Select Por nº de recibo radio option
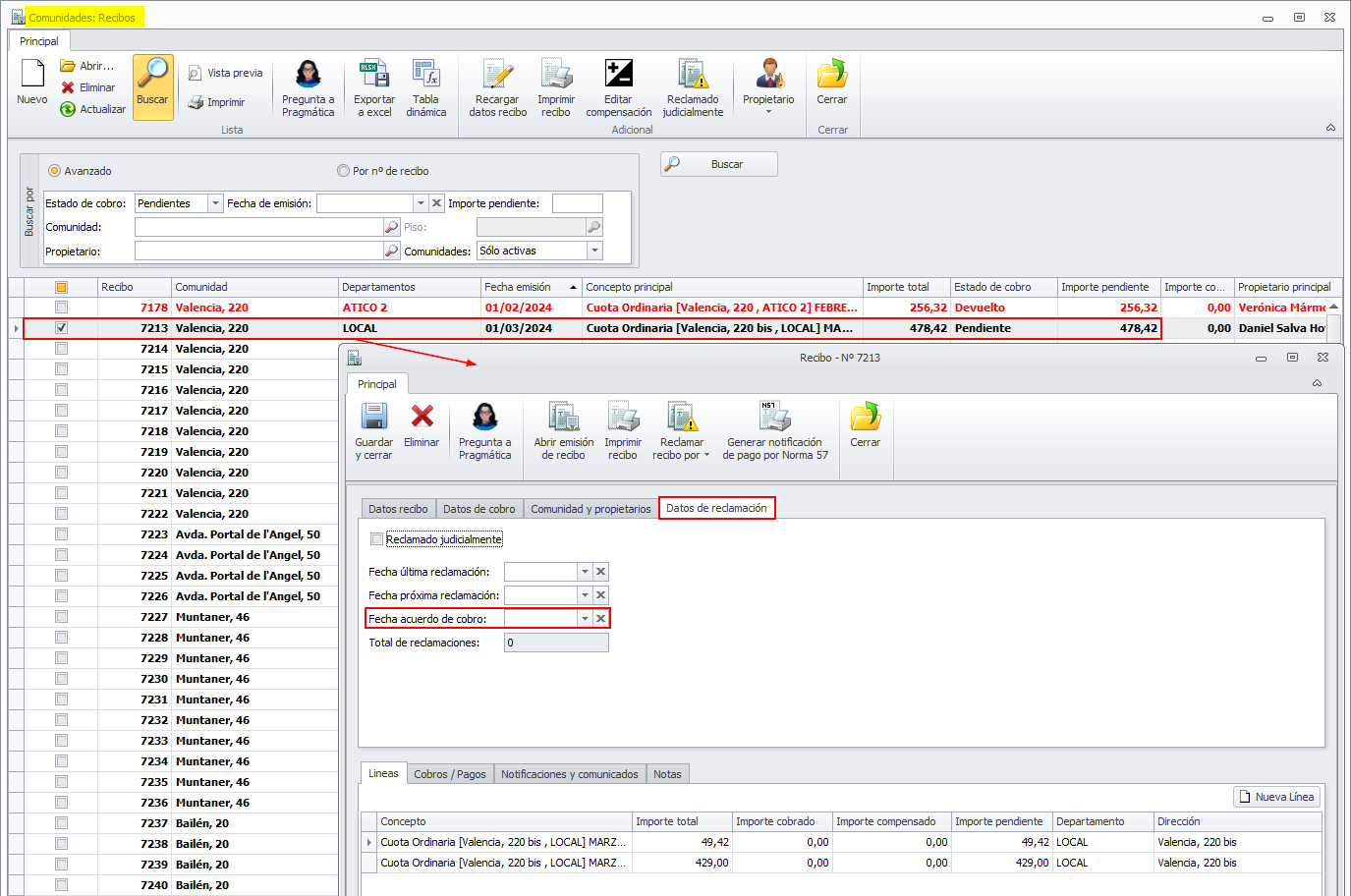Viewport: 1351px width, 896px height. pyautogui.click(x=343, y=171)
